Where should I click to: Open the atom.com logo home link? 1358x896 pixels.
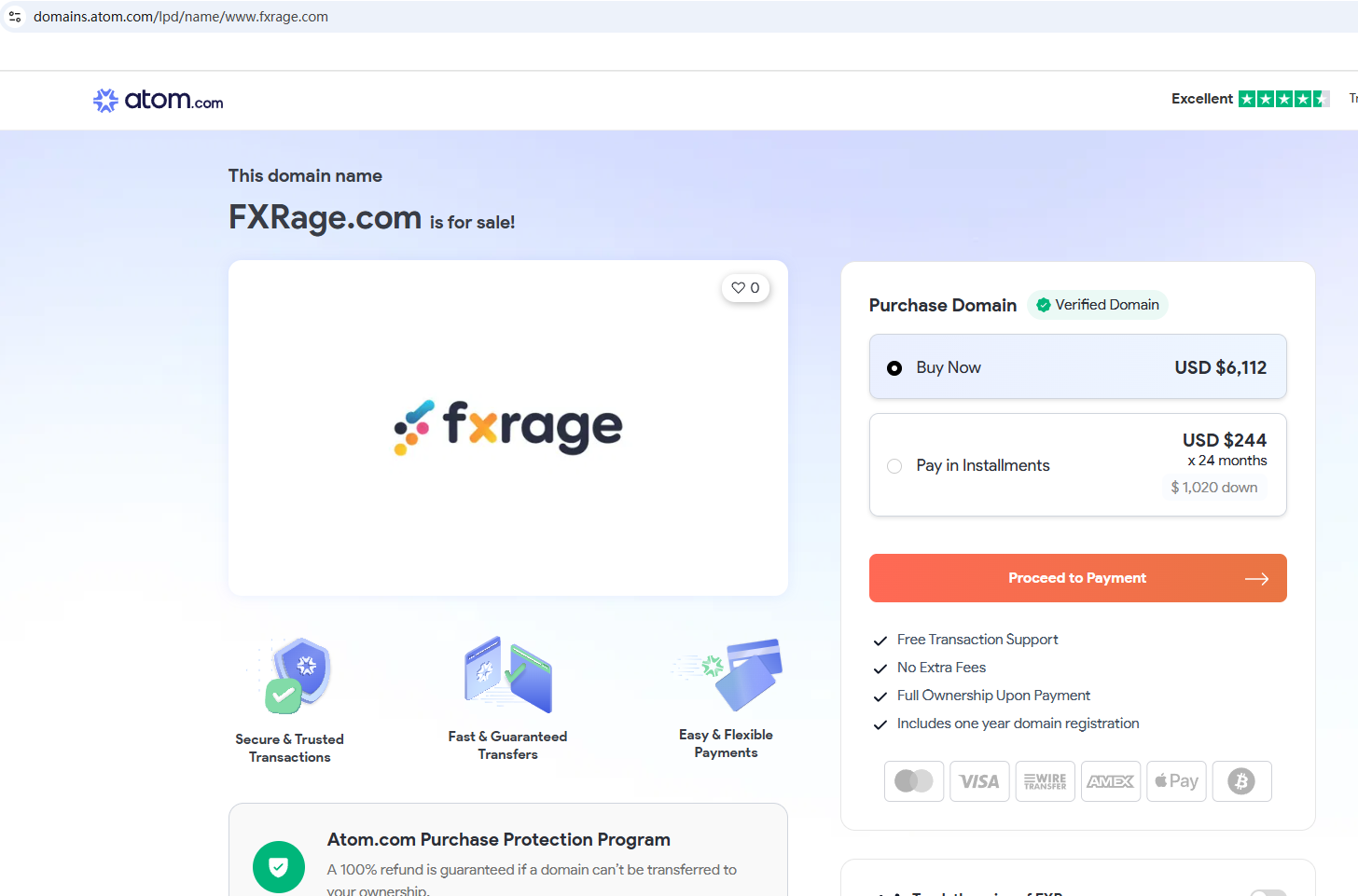[158, 100]
